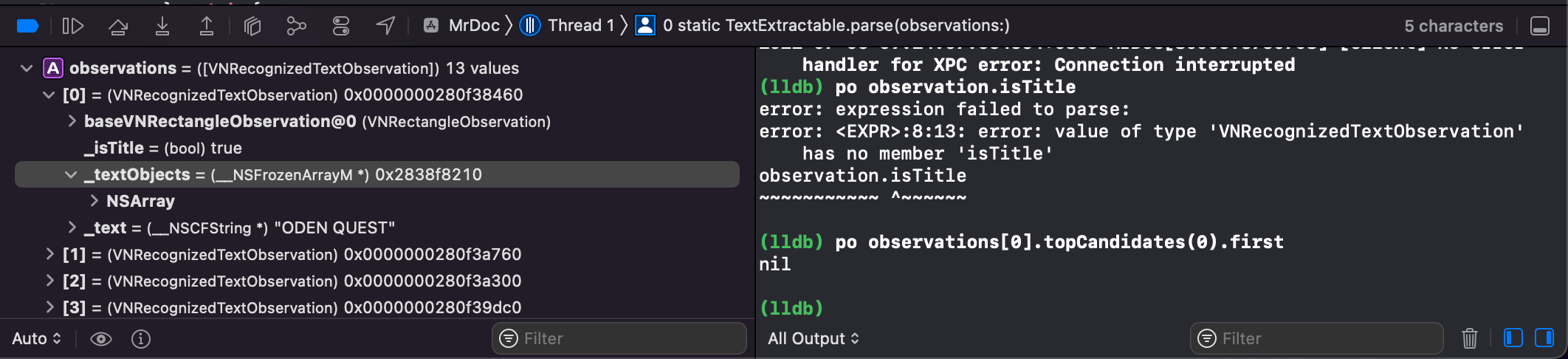This screenshot has width=1568, height=359.
Task: Open the All Output dropdown
Action: (813, 338)
